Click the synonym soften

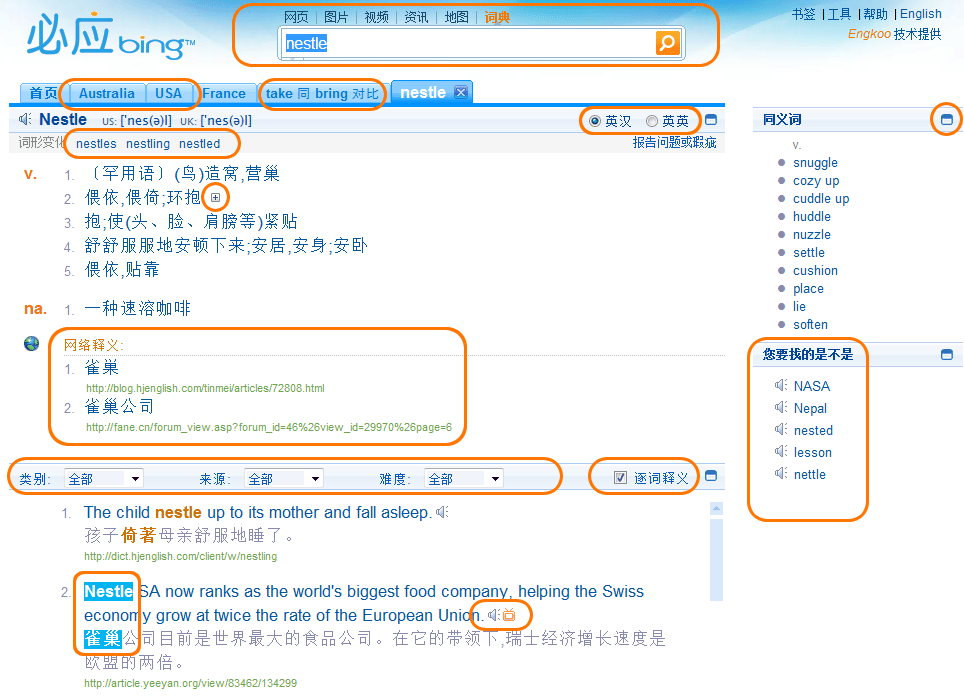(810, 324)
